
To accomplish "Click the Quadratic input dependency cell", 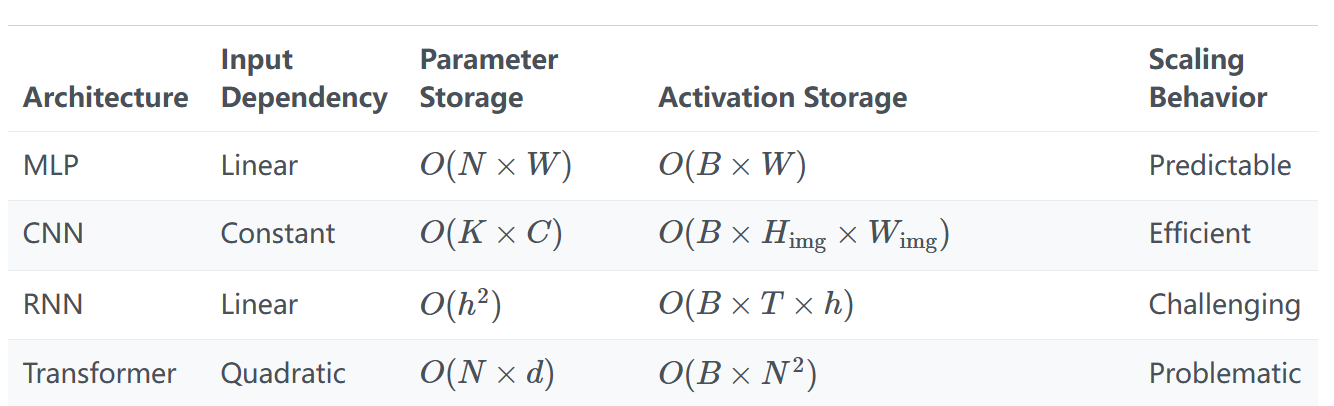I will [x=283, y=374].
